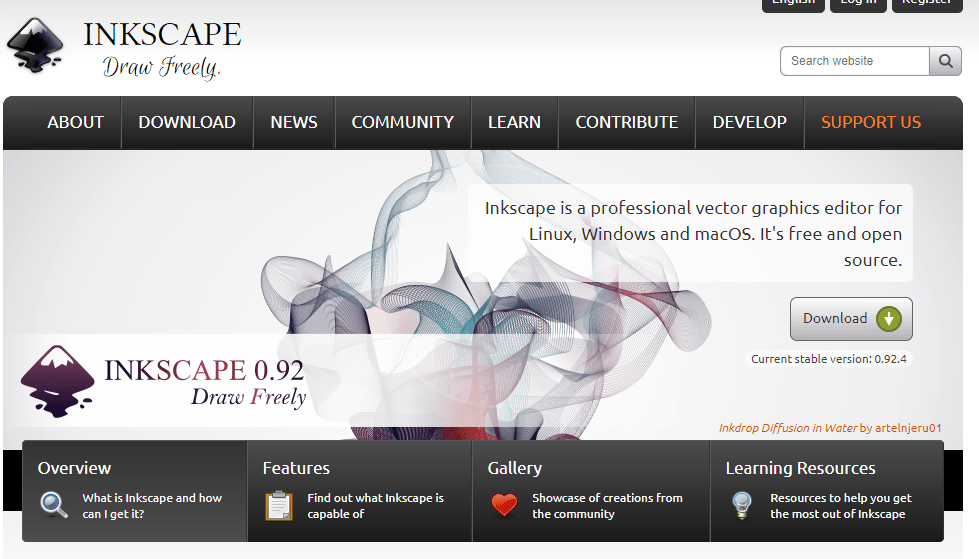Click 'Current stable version: 0.92.4' text
The width and height of the screenshot is (979, 559).
[829, 359]
